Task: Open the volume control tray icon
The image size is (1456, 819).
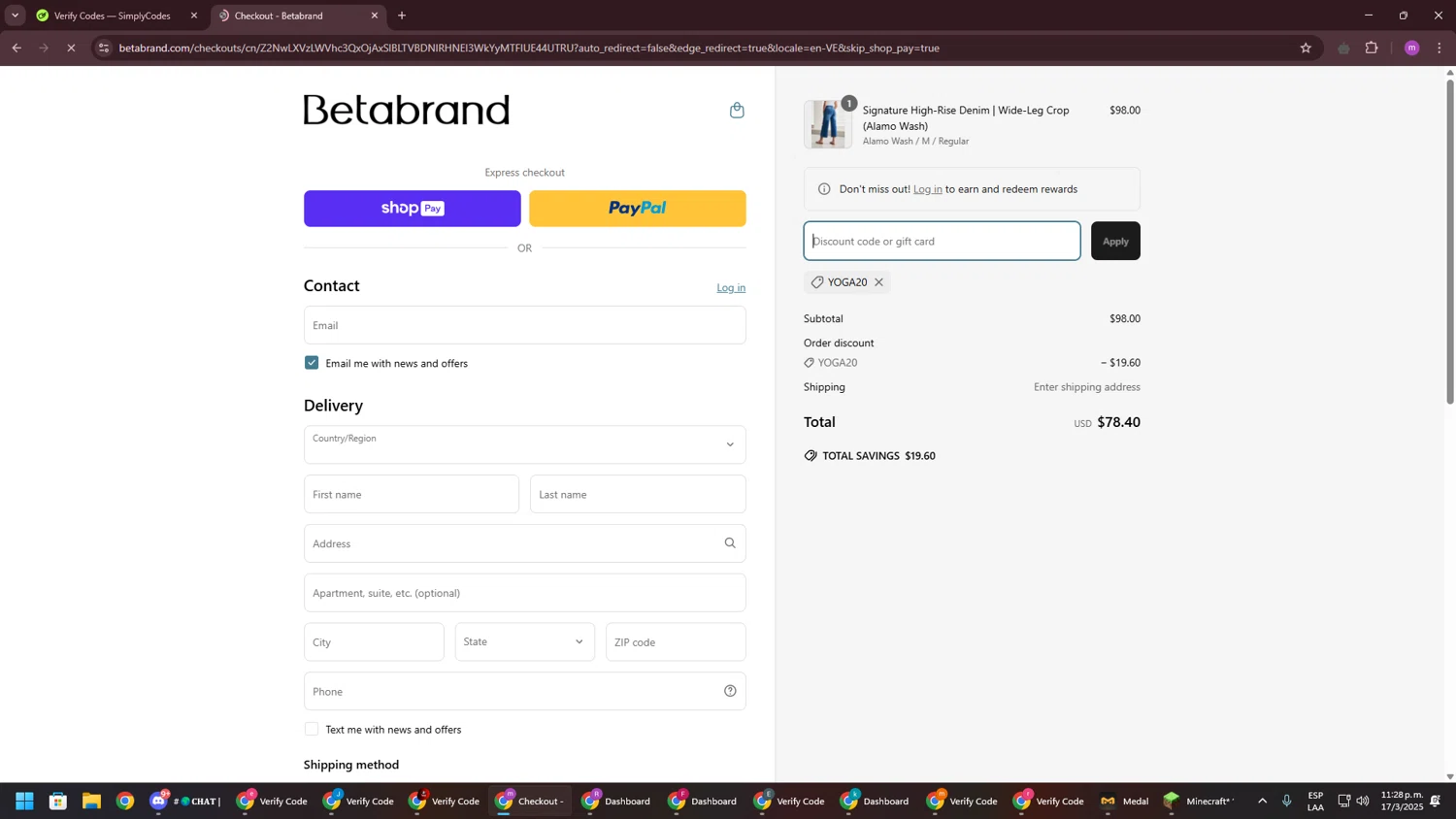Action: pyautogui.click(x=1363, y=802)
